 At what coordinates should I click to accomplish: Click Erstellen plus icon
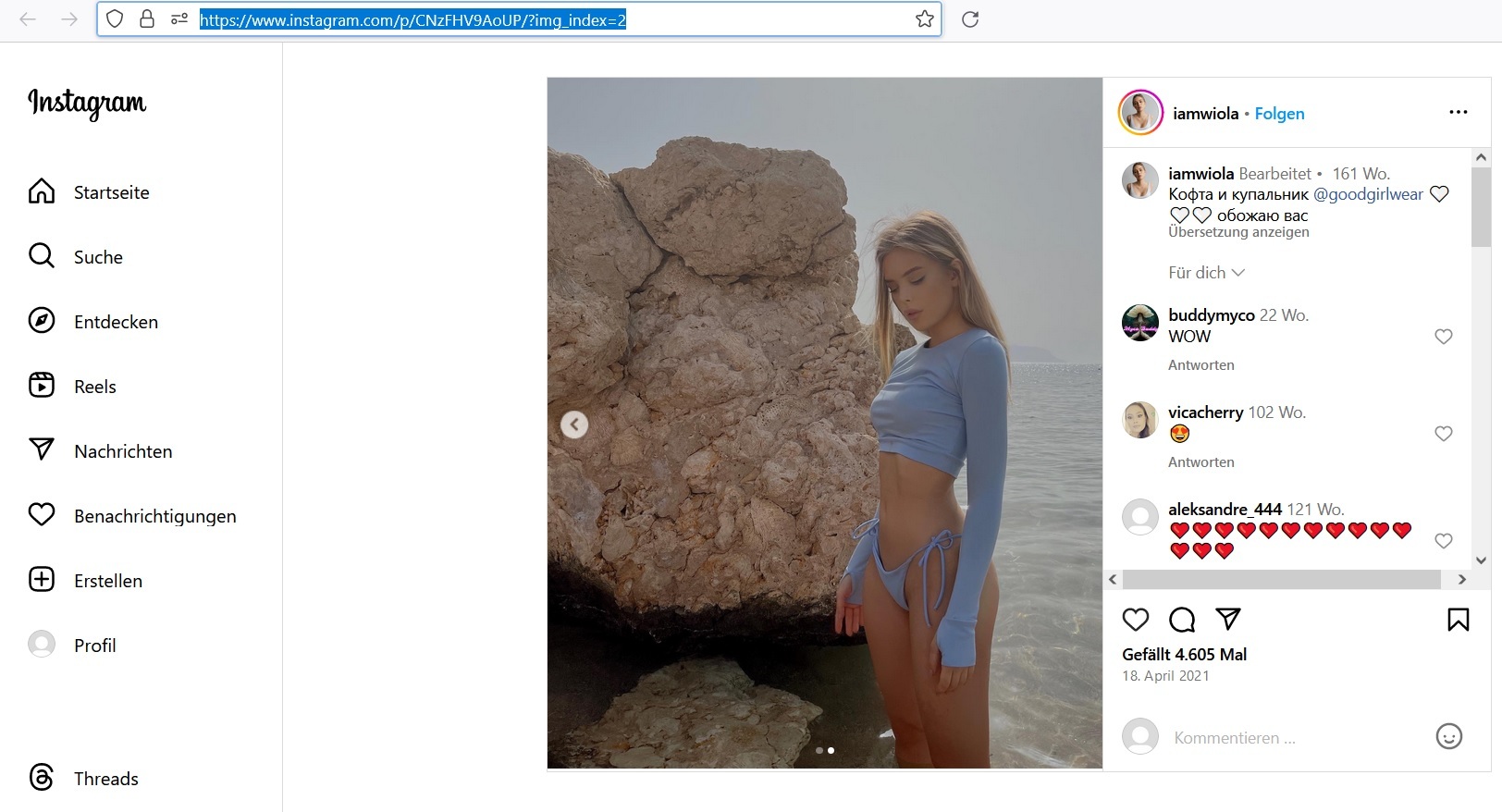[42, 580]
